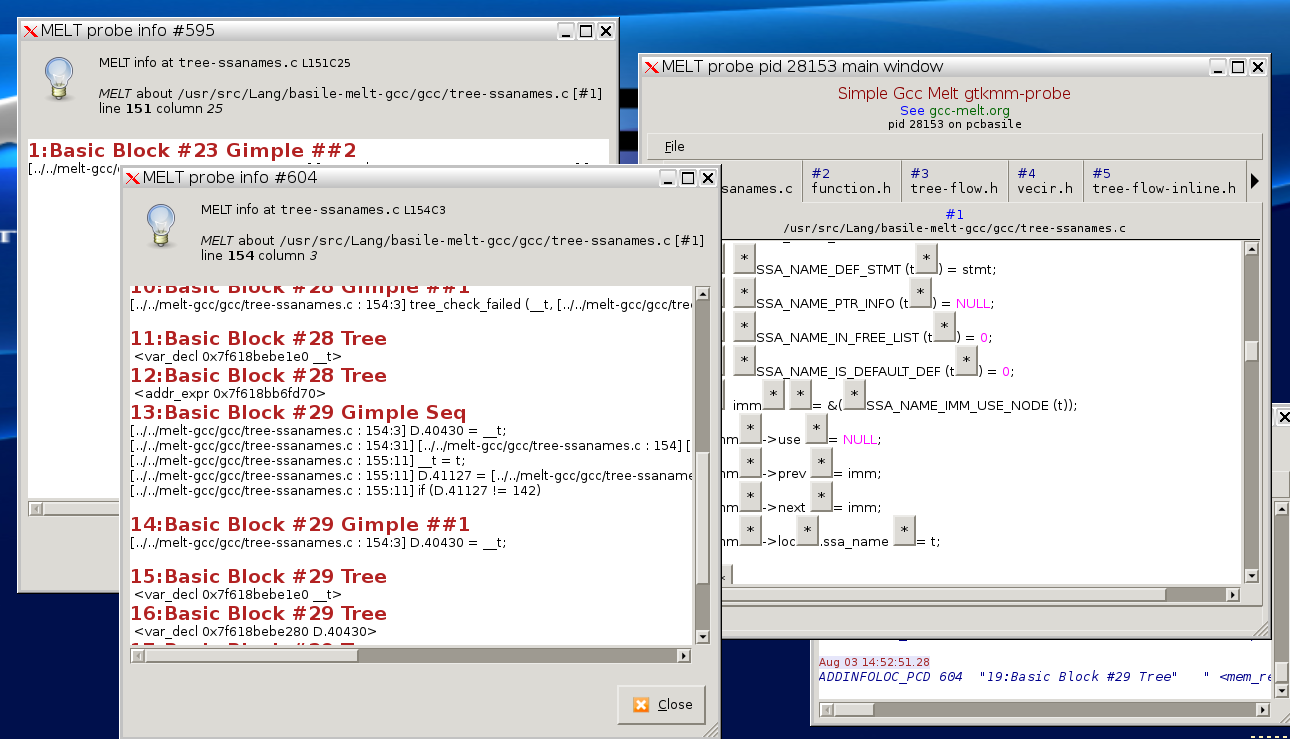Click star button before '->prev'
Viewport: 1290px width, 739px height.
coord(752,464)
